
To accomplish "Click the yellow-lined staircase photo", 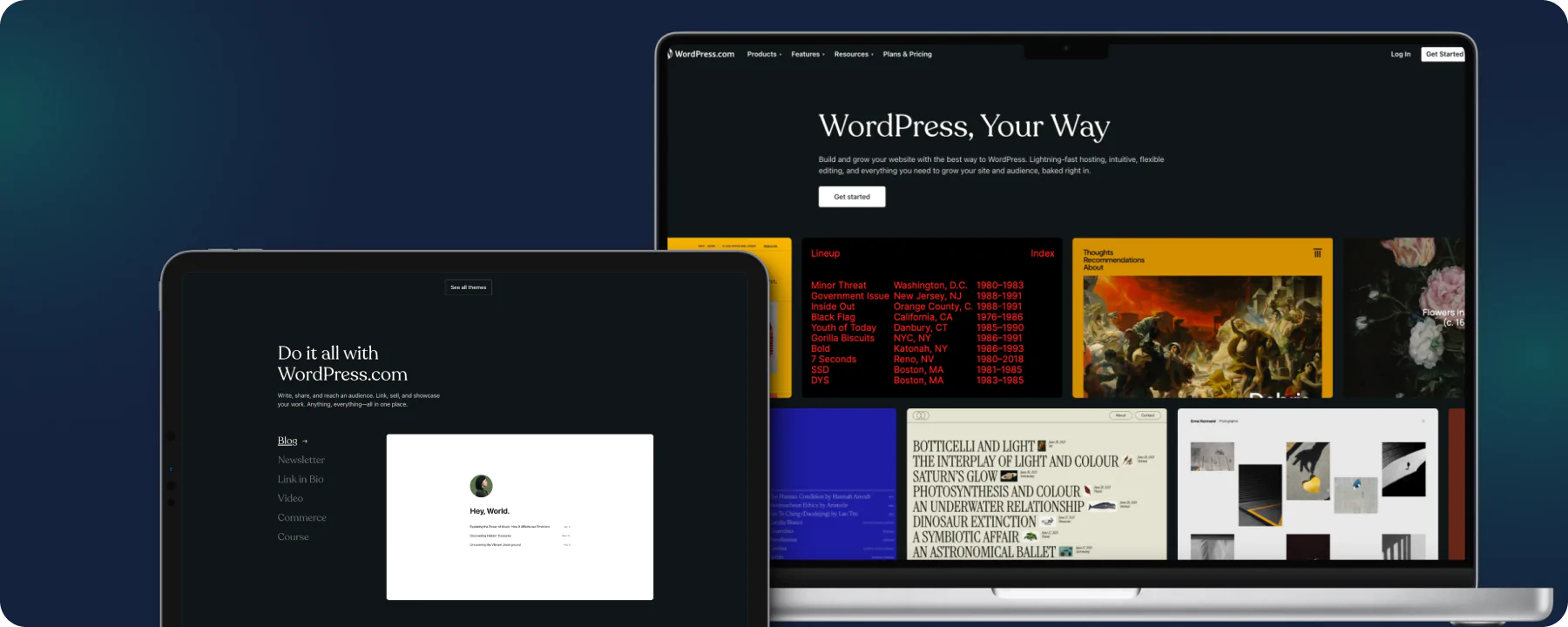I will click(1260, 495).
